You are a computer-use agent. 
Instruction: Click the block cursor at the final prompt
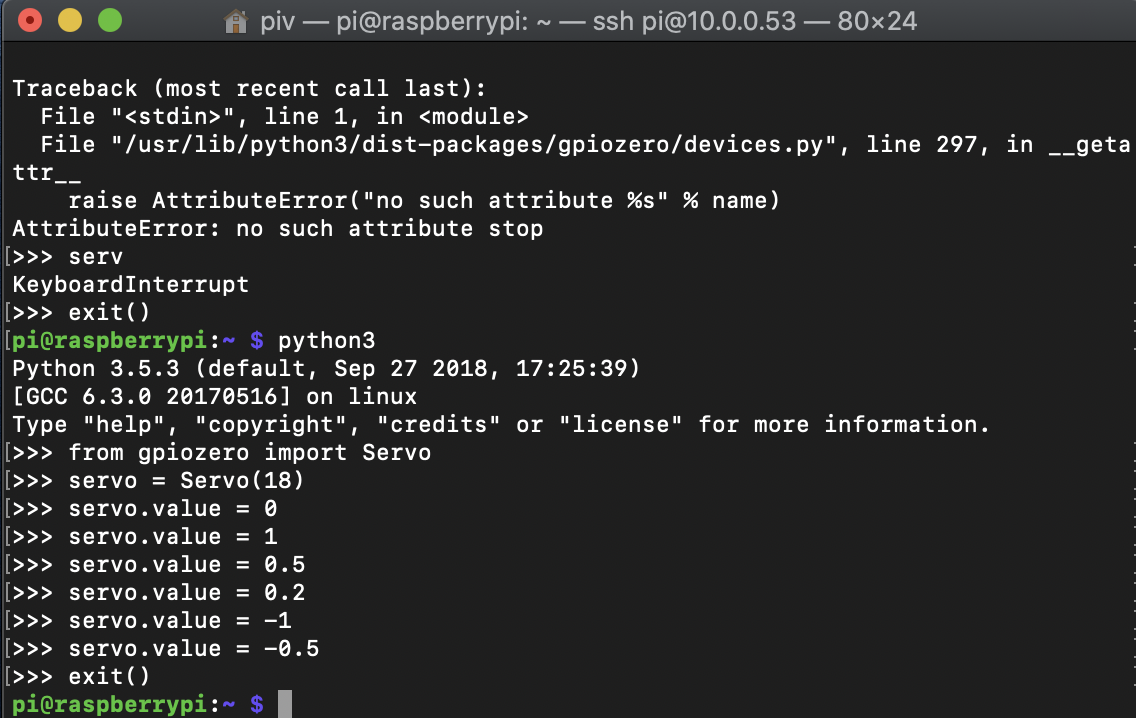(285, 704)
